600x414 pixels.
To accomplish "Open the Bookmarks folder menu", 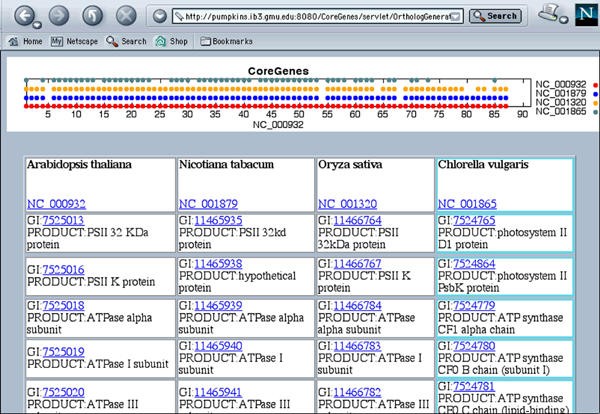I will [x=225, y=42].
